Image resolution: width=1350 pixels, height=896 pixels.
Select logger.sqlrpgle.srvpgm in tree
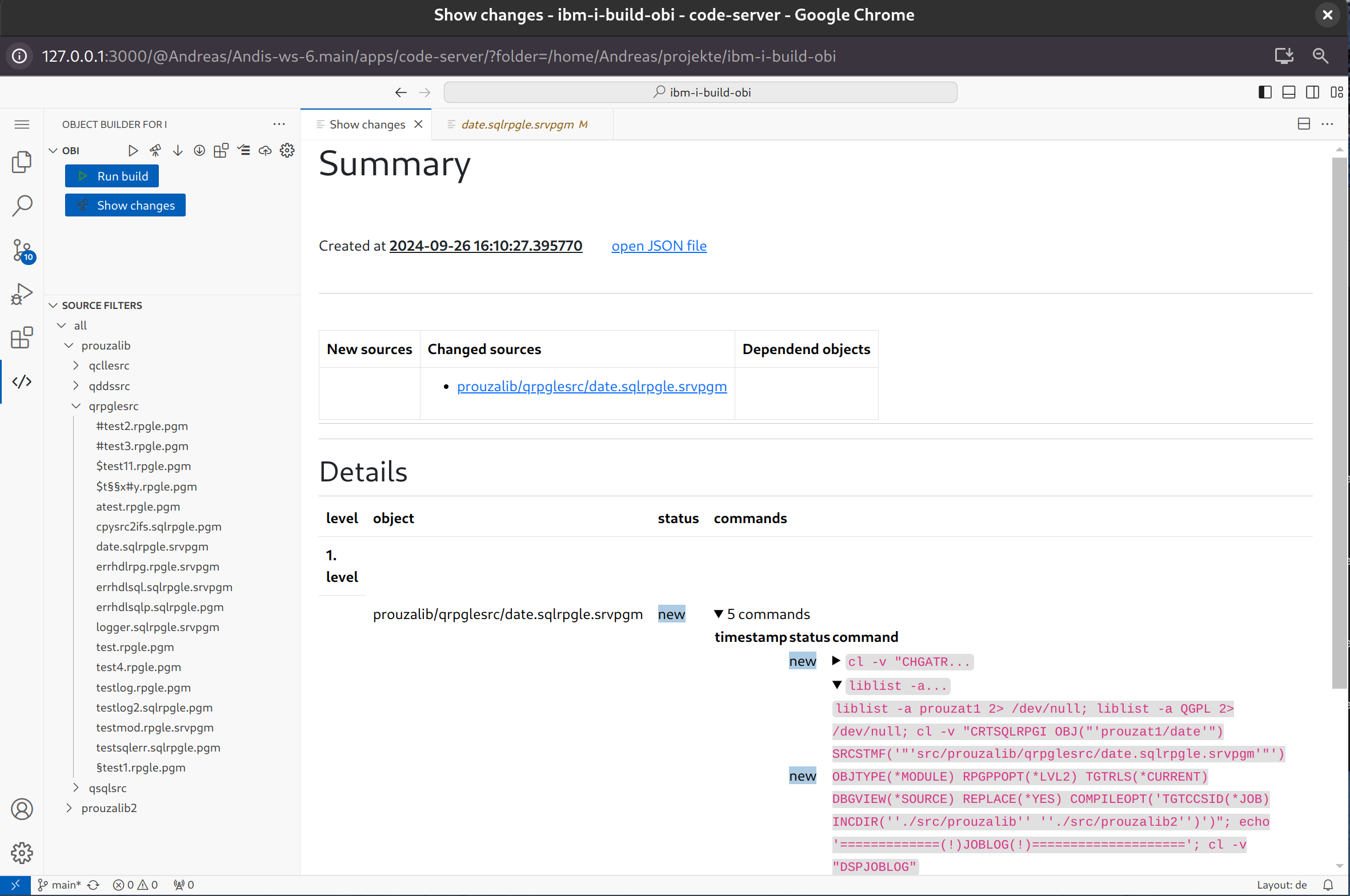[x=158, y=627]
